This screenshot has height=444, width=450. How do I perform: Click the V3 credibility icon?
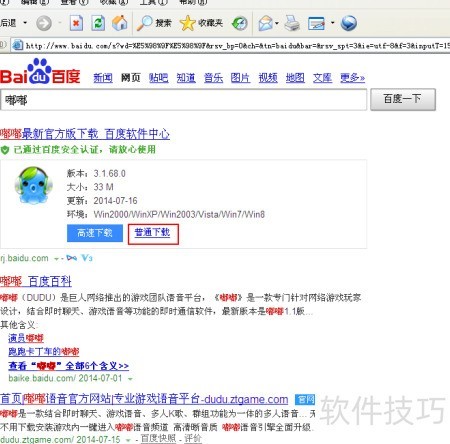(87, 258)
